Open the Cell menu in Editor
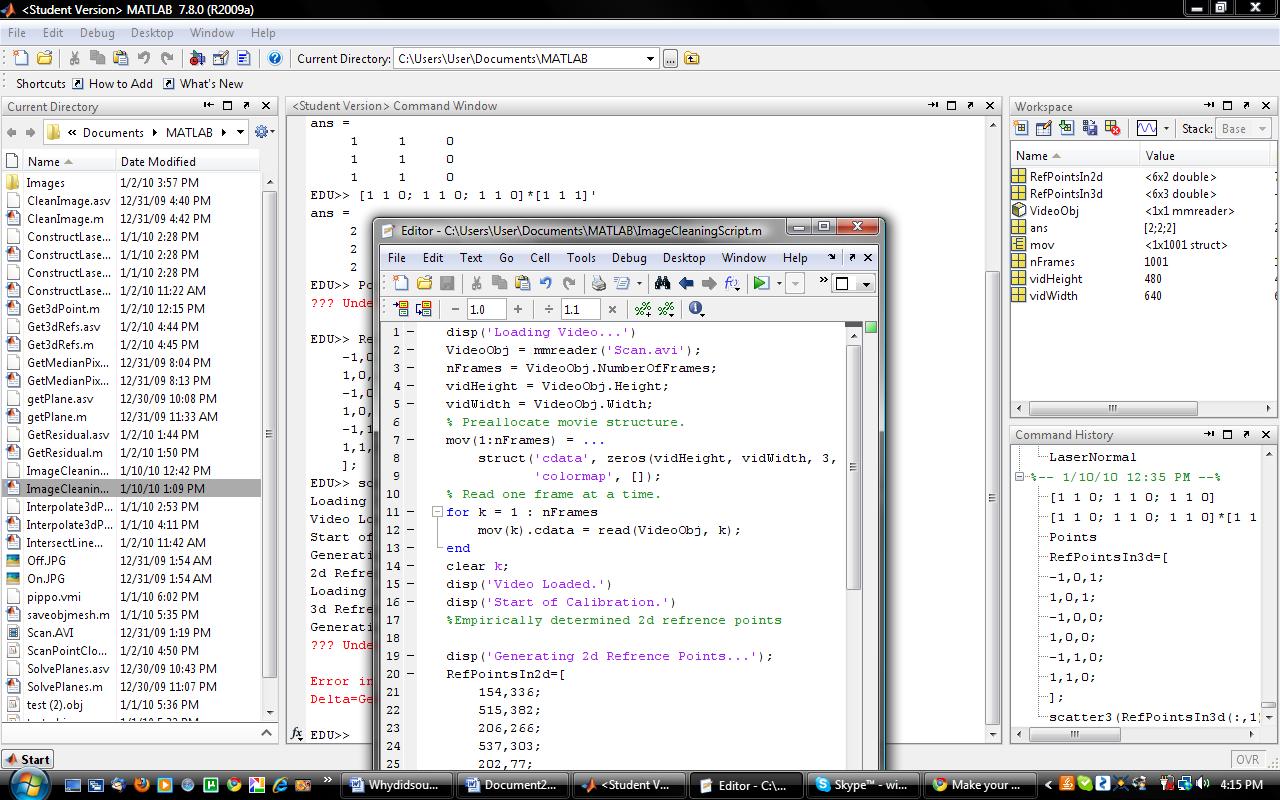 [540, 258]
